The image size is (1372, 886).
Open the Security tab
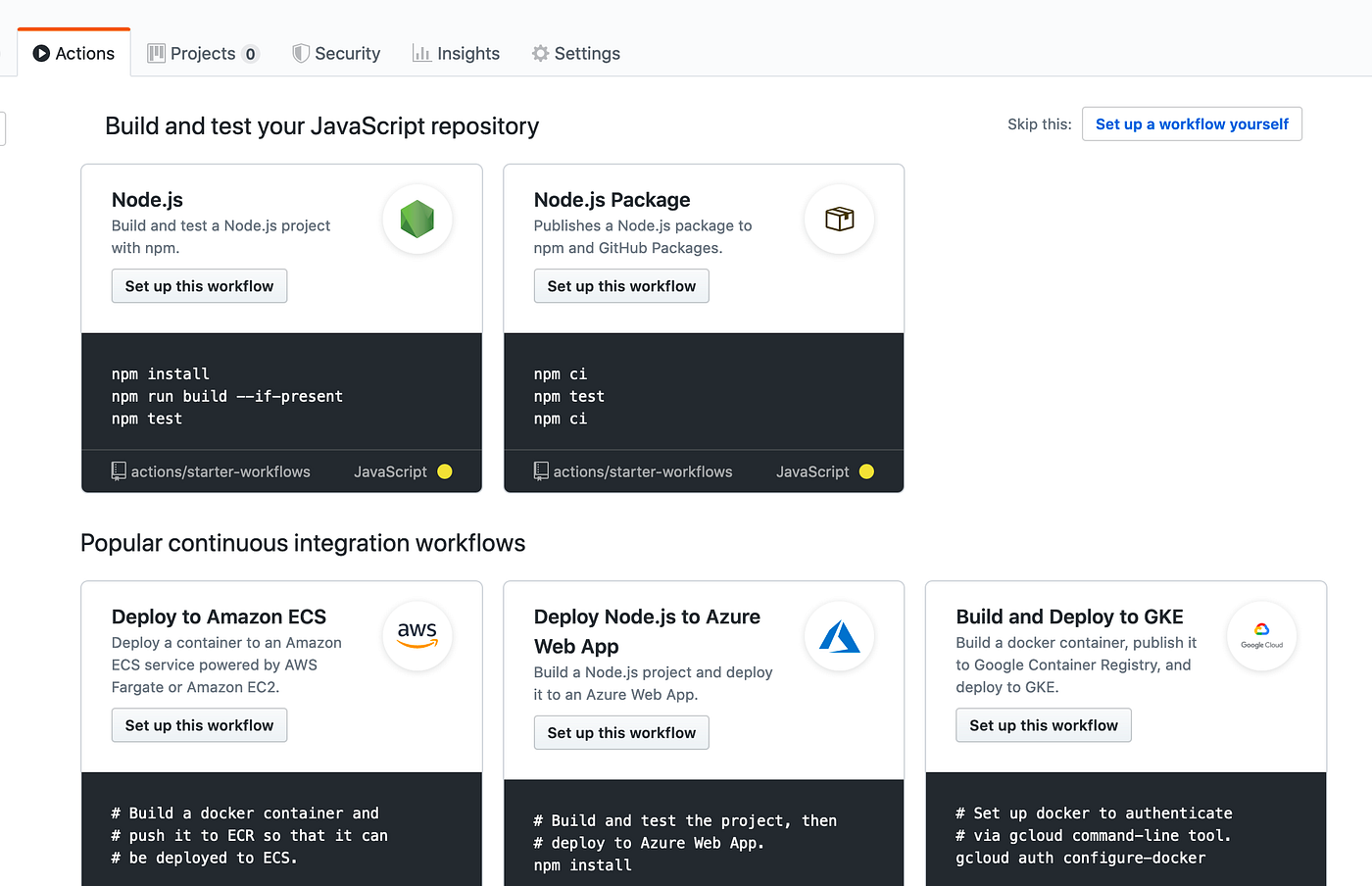[x=336, y=53]
